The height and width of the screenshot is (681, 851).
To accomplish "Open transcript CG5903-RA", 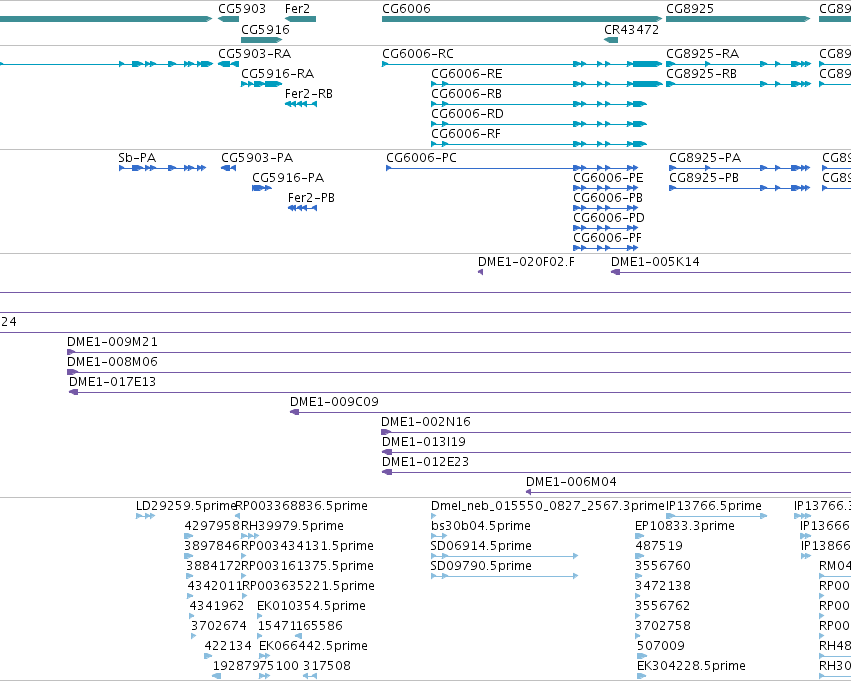I will 255,54.
